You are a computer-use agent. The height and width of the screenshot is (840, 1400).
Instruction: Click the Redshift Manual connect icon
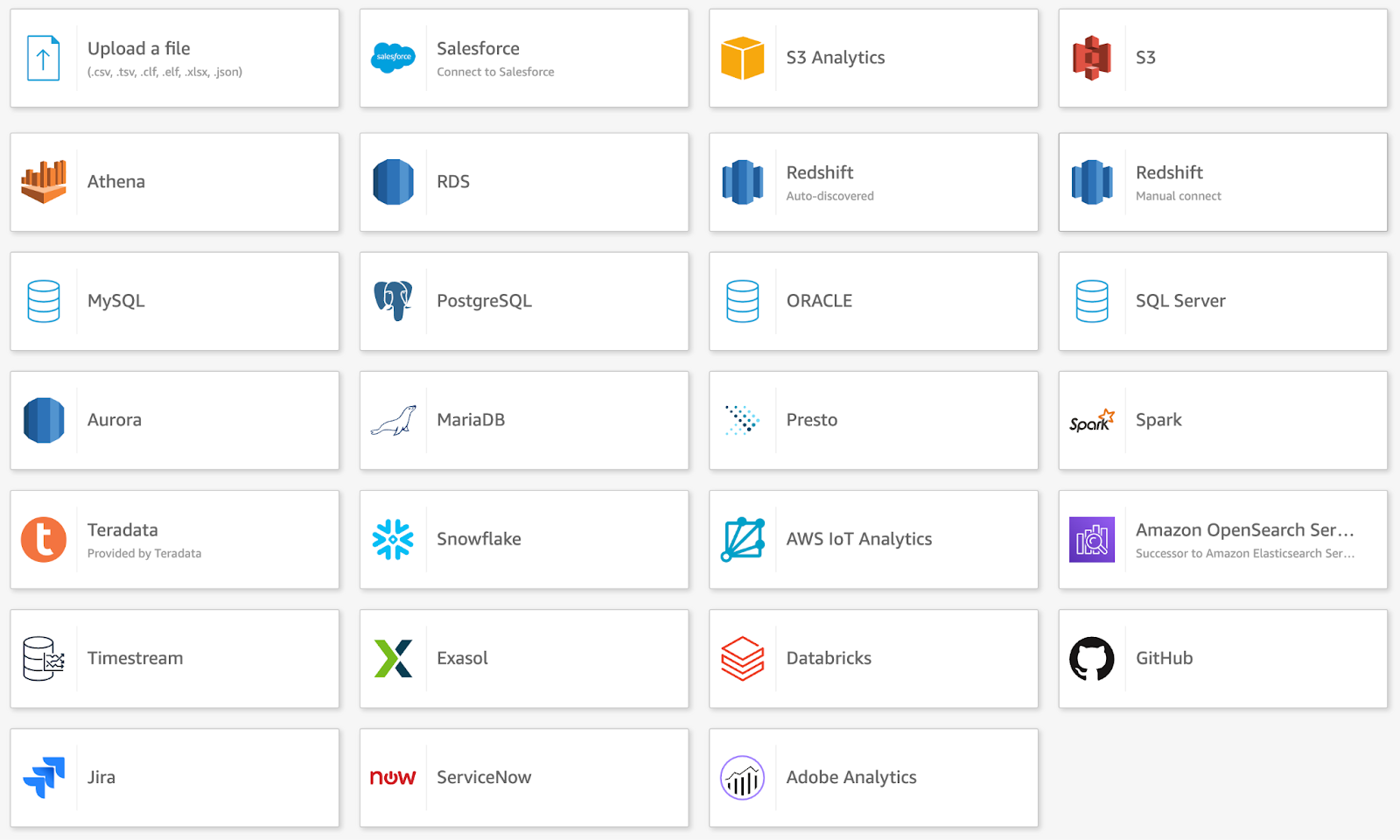tap(1092, 182)
